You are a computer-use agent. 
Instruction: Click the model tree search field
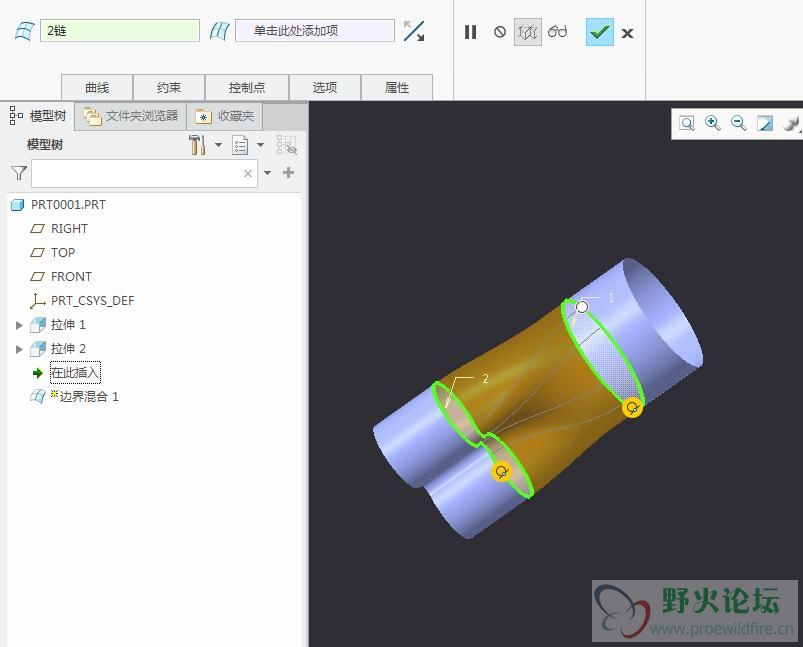click(x=144, y=173)
